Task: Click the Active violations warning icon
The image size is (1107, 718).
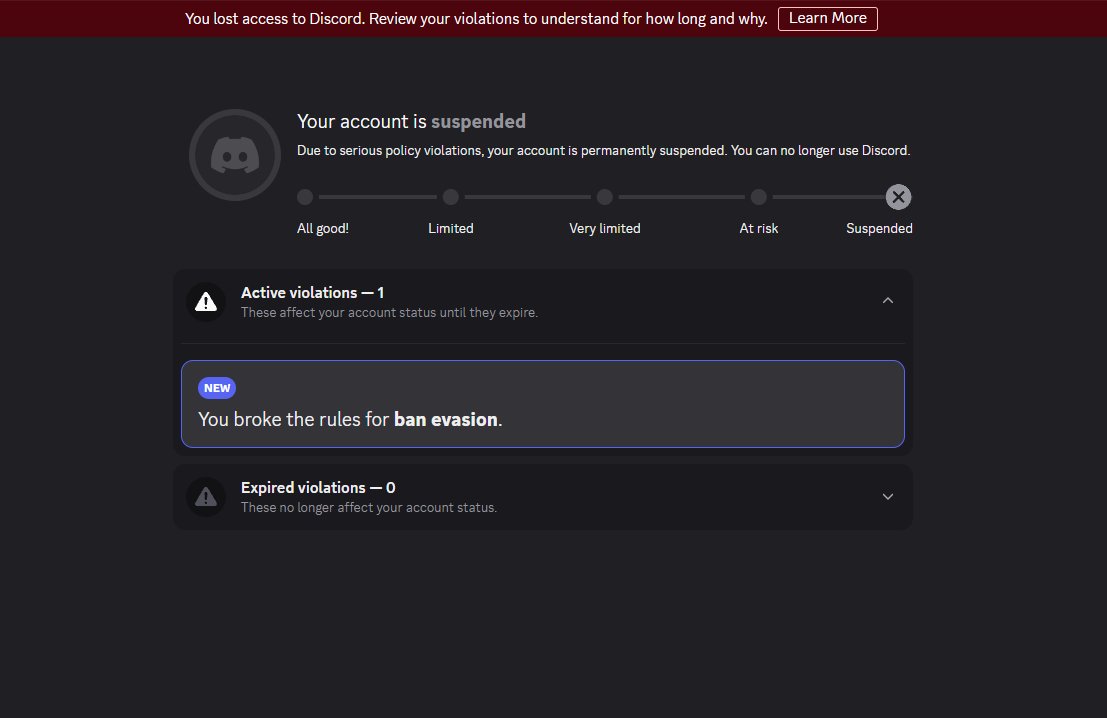Action: (205, 302)
